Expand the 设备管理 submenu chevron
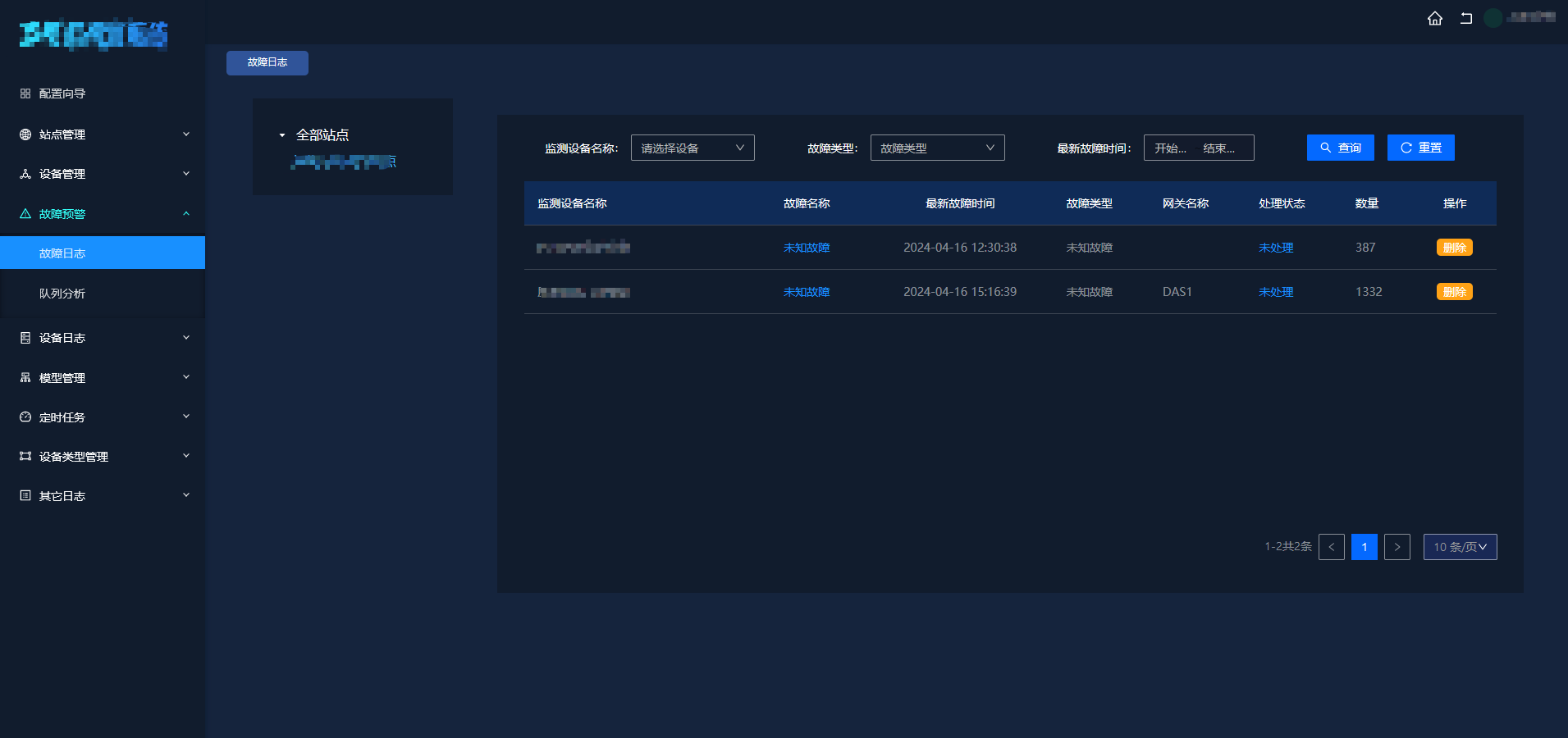 (186, 174)
